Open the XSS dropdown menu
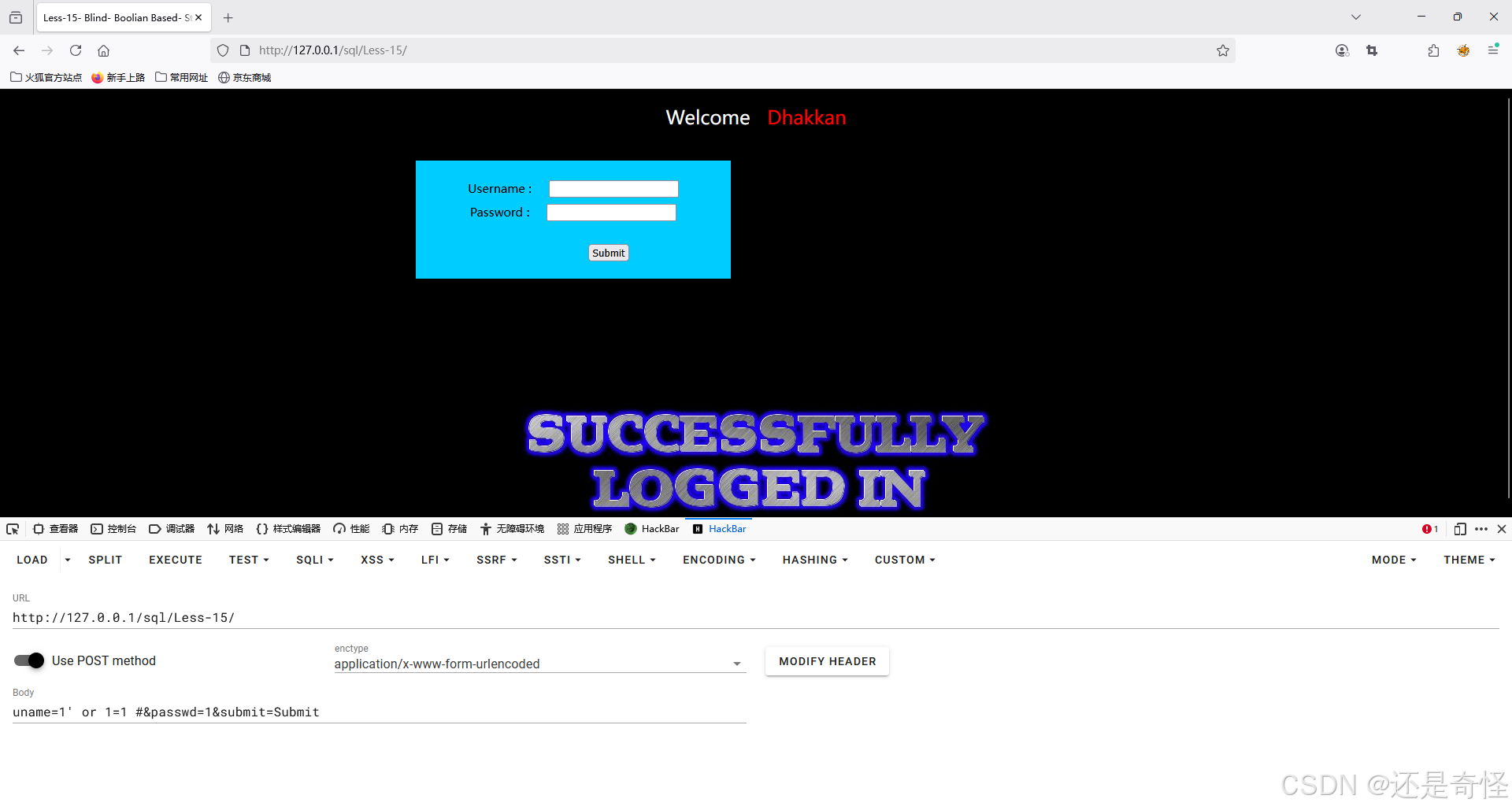 (377, 560)
